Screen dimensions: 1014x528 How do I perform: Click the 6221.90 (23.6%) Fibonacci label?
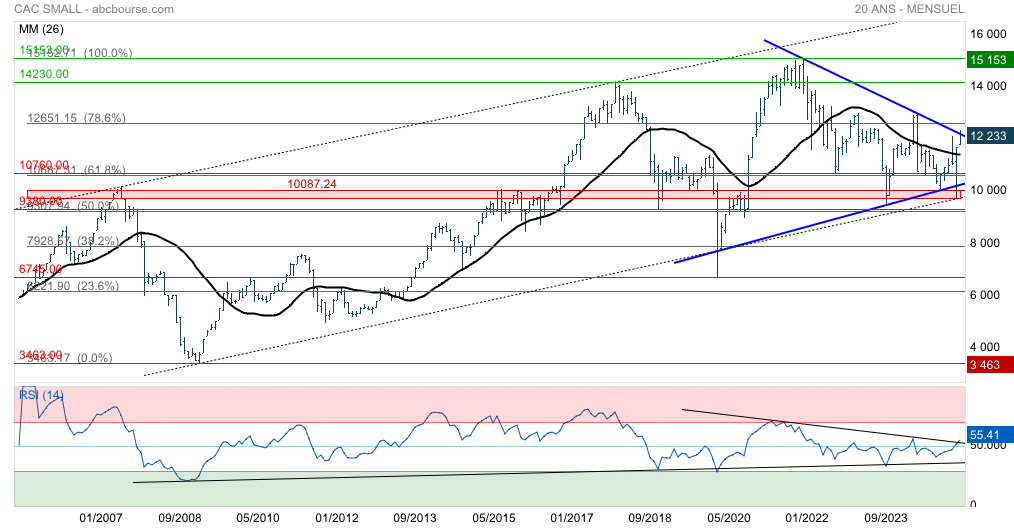click(73, 286)
